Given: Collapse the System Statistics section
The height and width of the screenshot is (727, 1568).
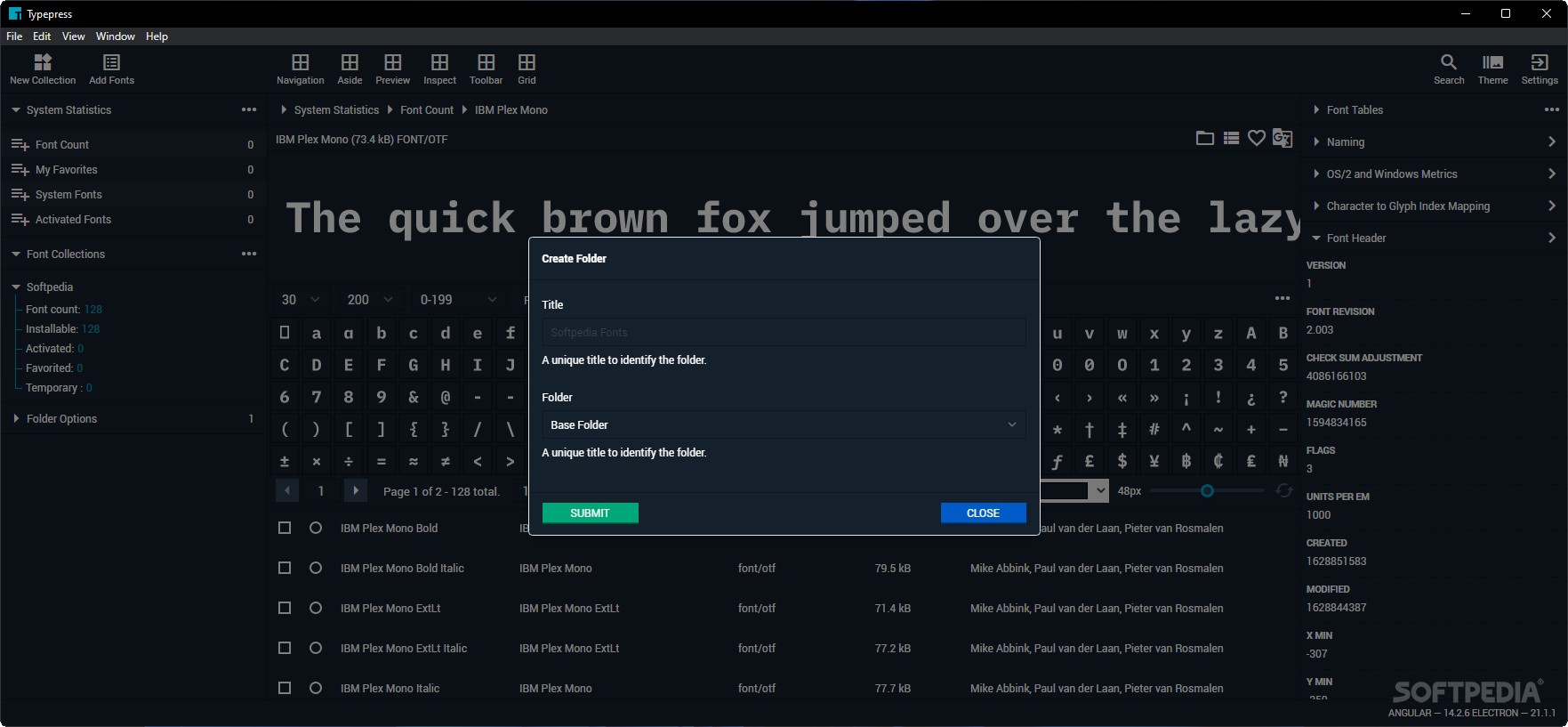Looking at the screenshot, I should [x=16, y=109].
